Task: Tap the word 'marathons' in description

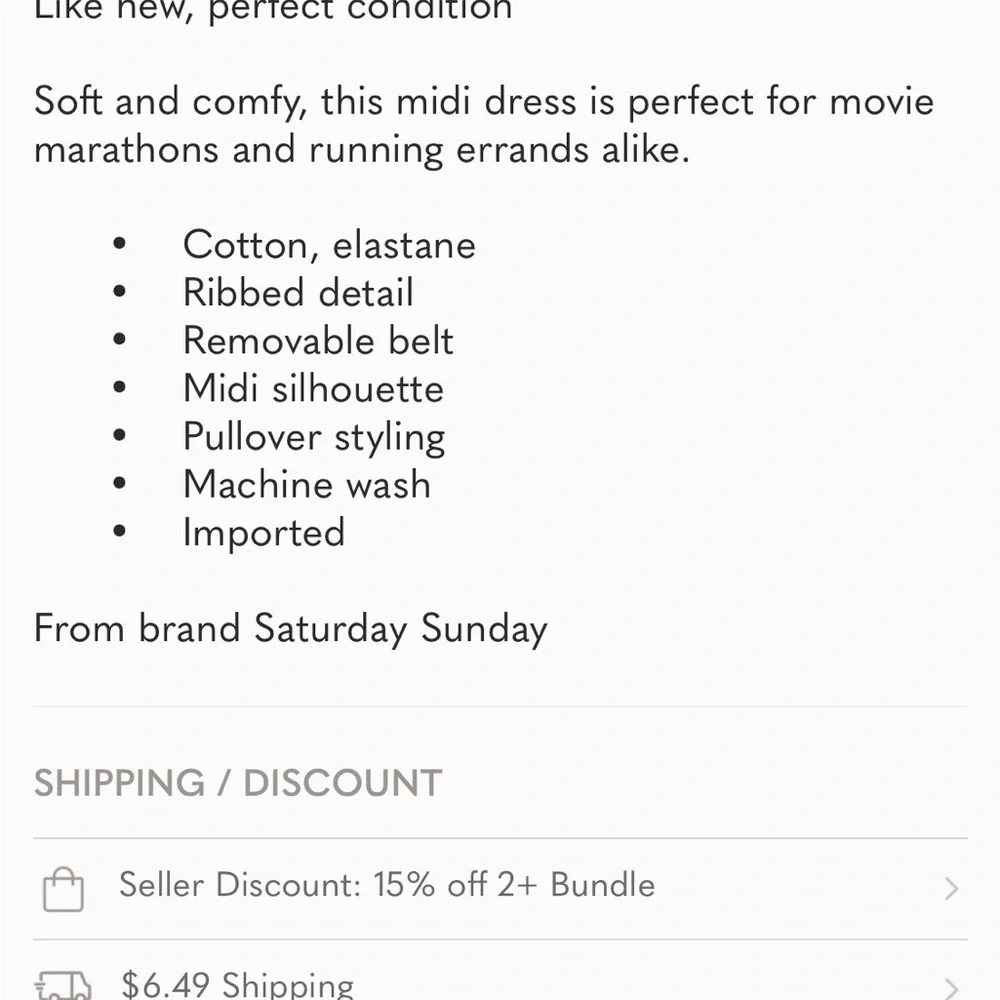Action: click(125, 151)
